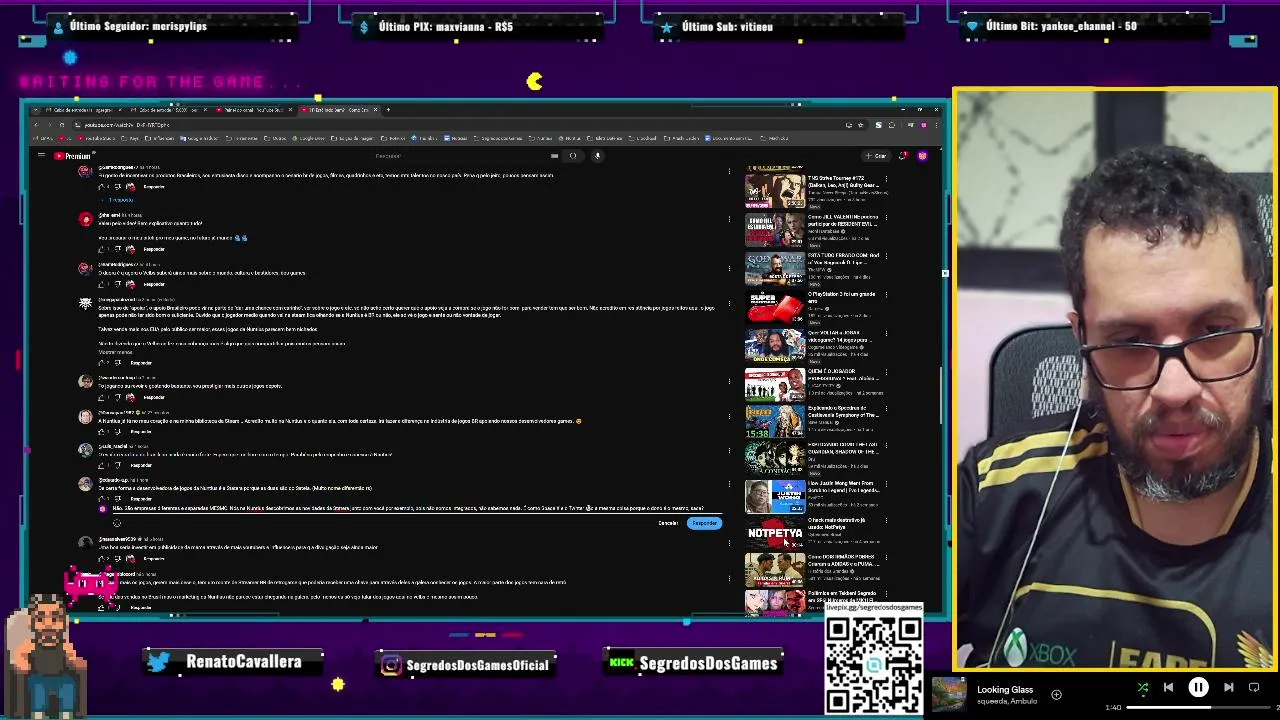
Task: Open three-dot menu of first comment
Action: pos(729,171)
